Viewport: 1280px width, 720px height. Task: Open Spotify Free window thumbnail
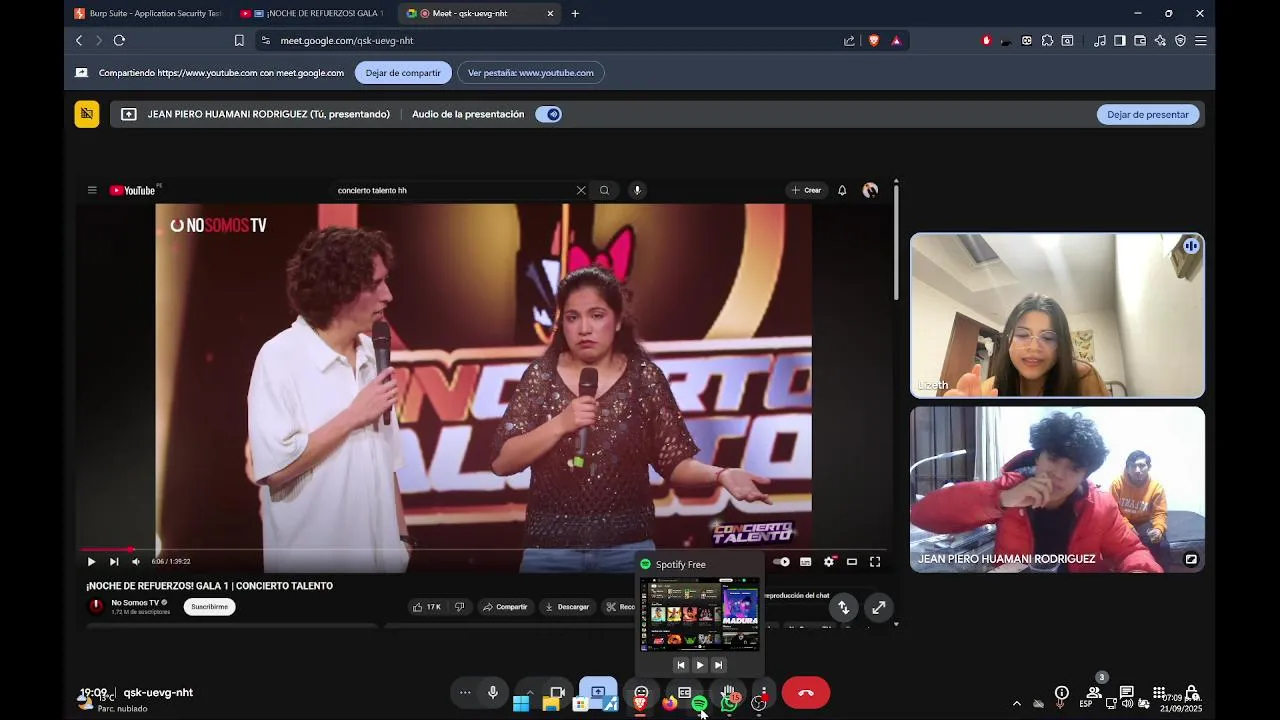pos(699,614)
